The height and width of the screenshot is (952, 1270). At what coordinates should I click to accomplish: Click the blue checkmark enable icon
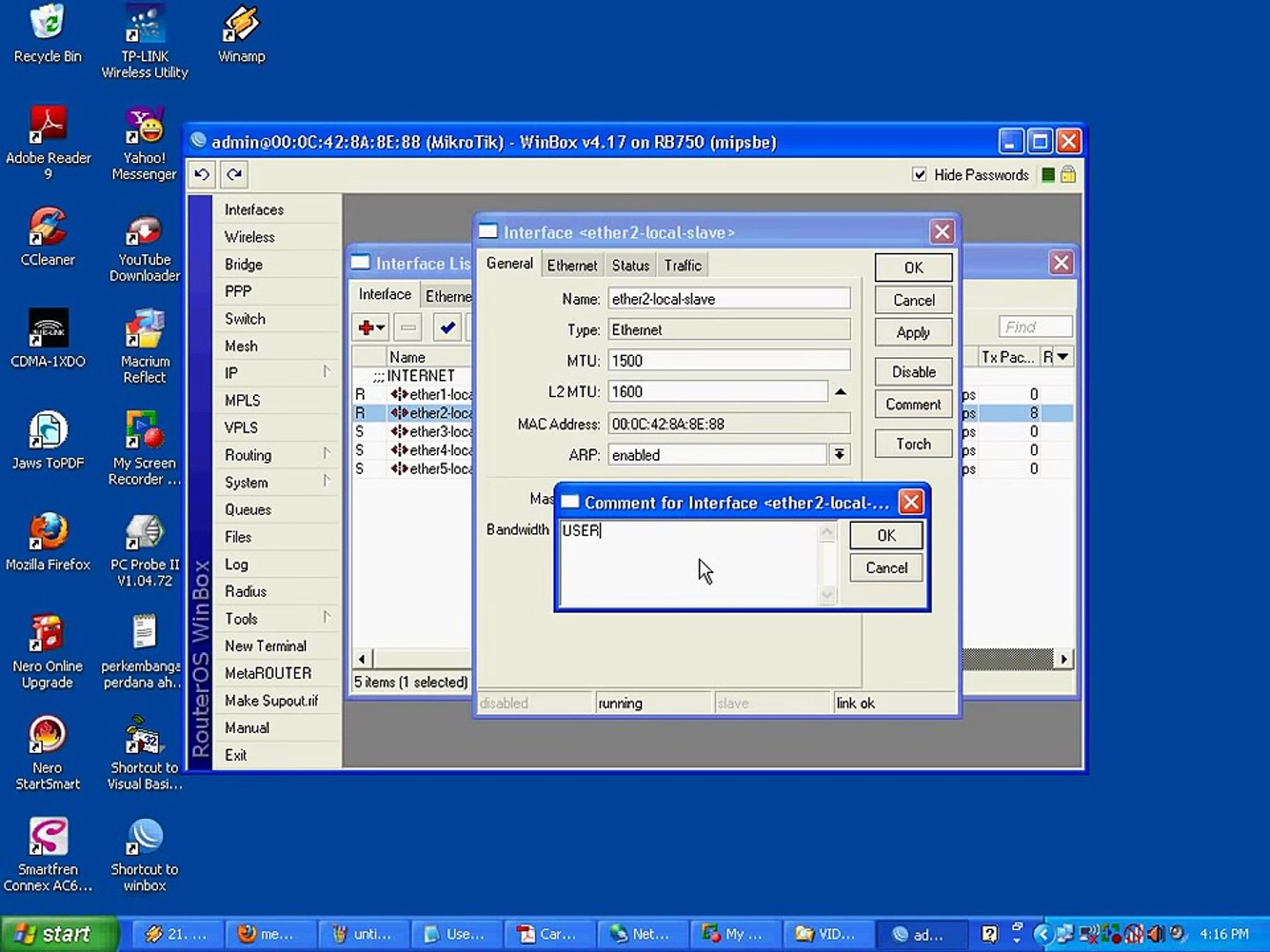coord(448,328)
